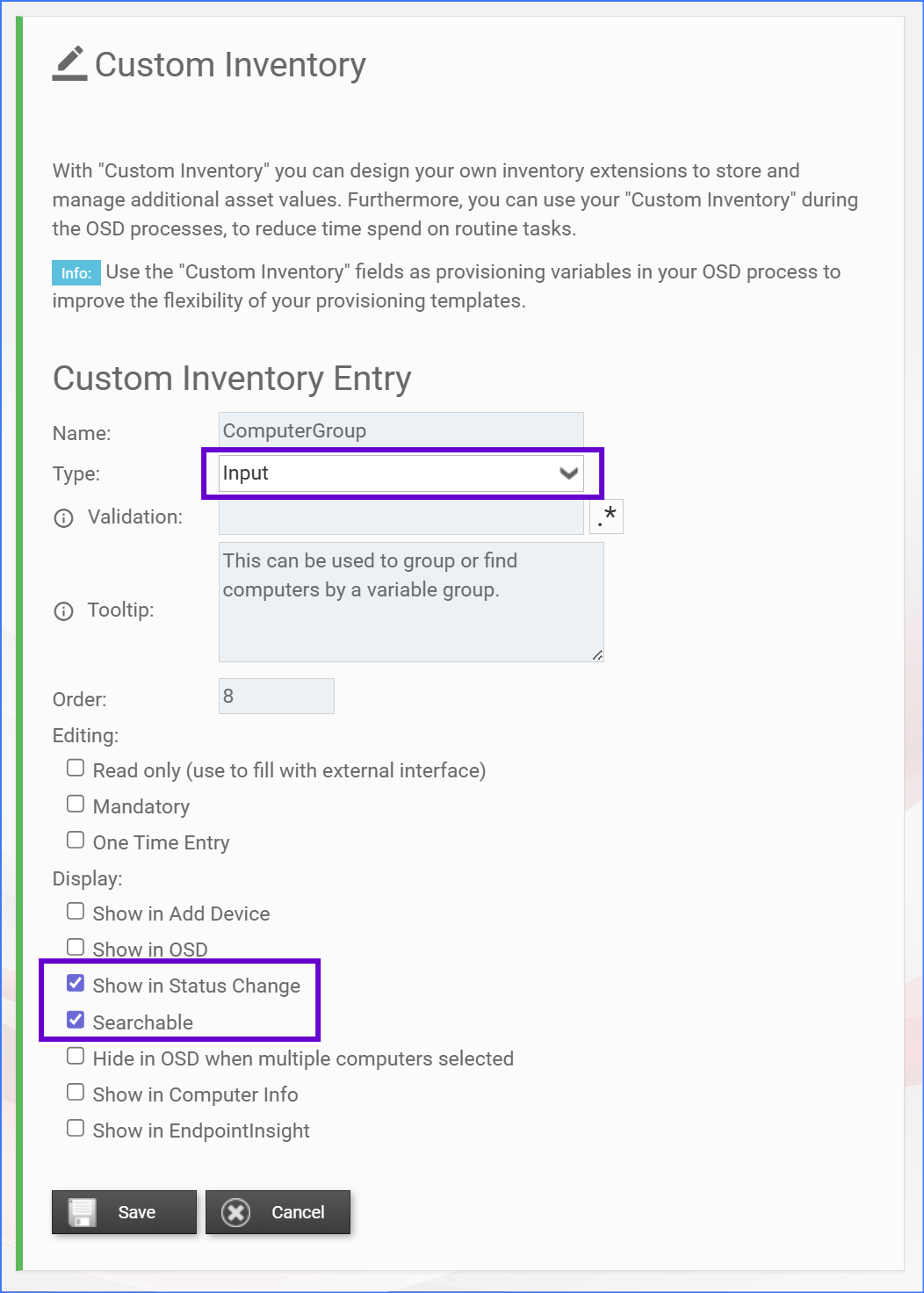
Task: Click the Name field containing ComputerGroup
Action: [x=401, y=430]
